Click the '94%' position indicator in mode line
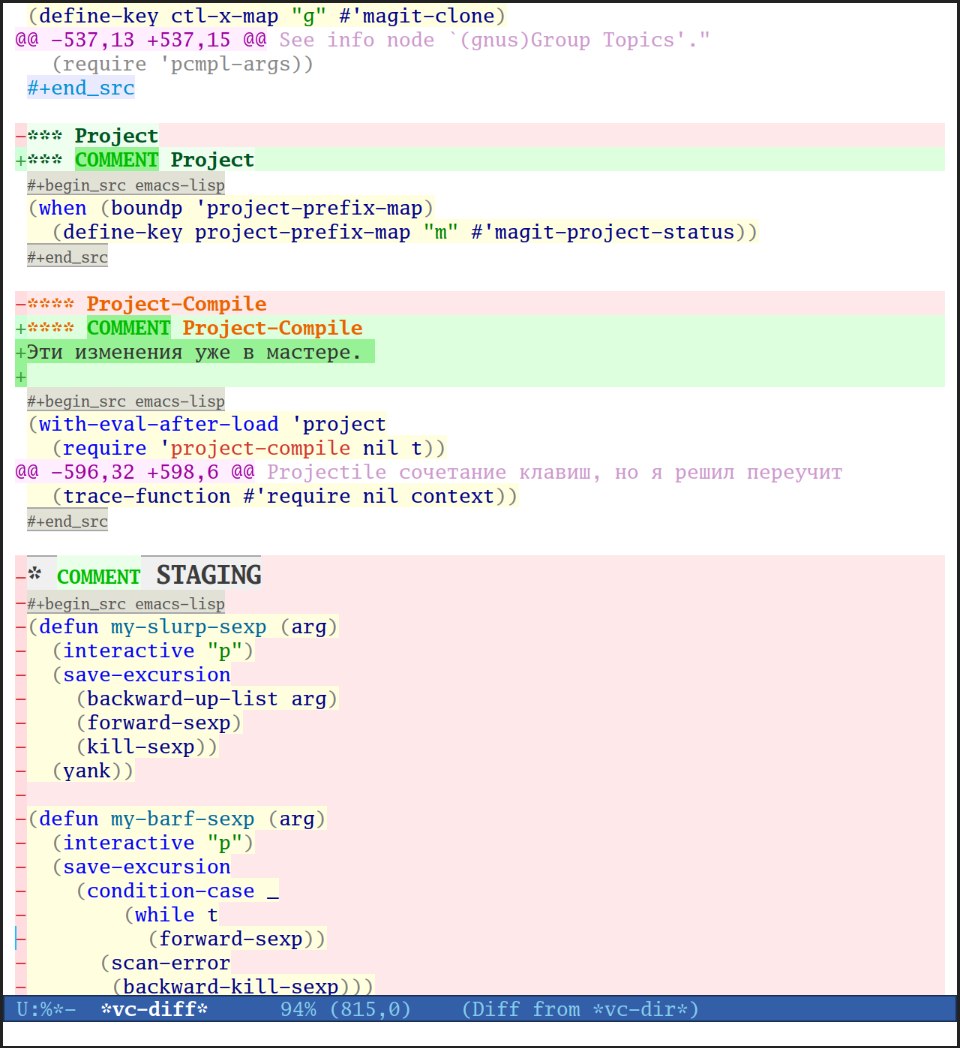Viewport: 960px width, 1048px height. pyautogui.click(x=298, y=1009)
